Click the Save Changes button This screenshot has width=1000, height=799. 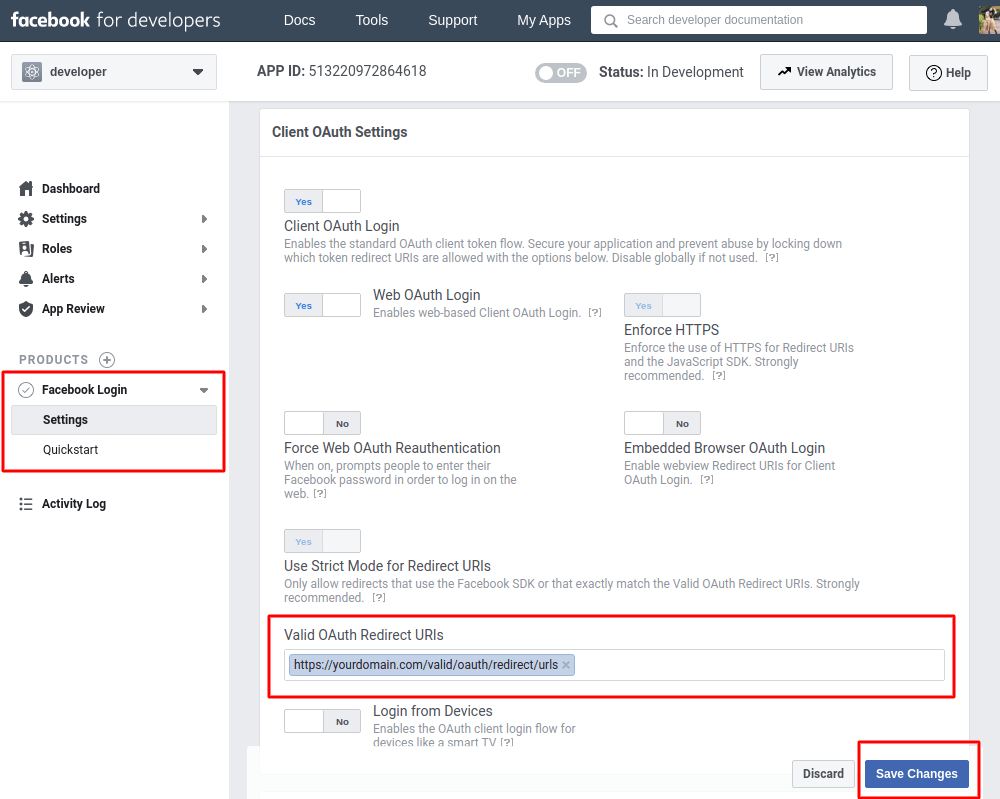[916, 773]
